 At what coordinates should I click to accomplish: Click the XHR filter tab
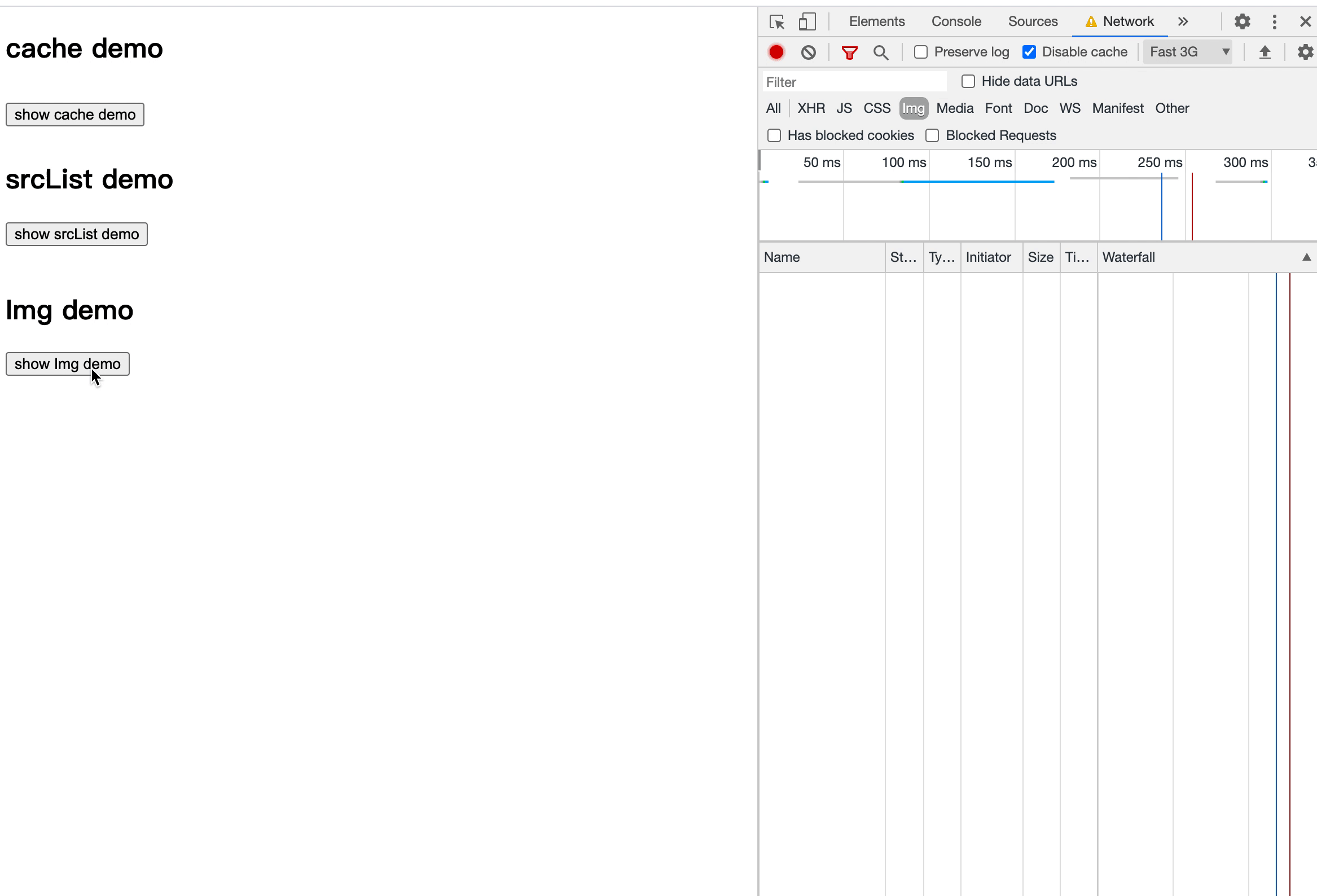(810, 107)
